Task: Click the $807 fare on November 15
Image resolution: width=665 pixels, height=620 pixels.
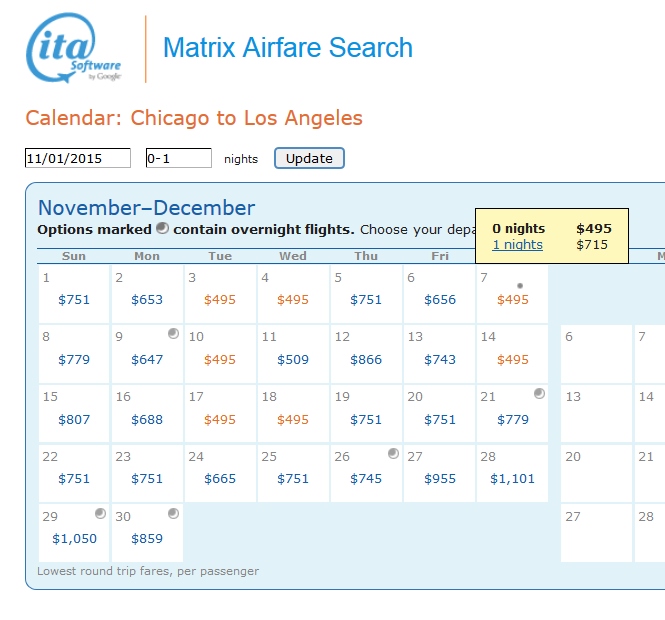Action: pos(74,419)
